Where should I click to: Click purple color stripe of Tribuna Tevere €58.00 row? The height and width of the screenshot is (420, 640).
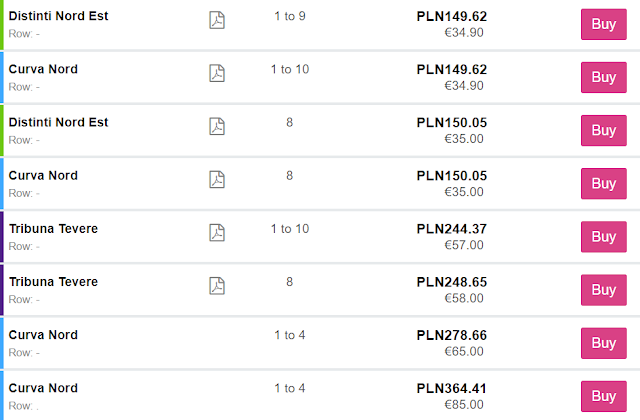click(2, 289)
